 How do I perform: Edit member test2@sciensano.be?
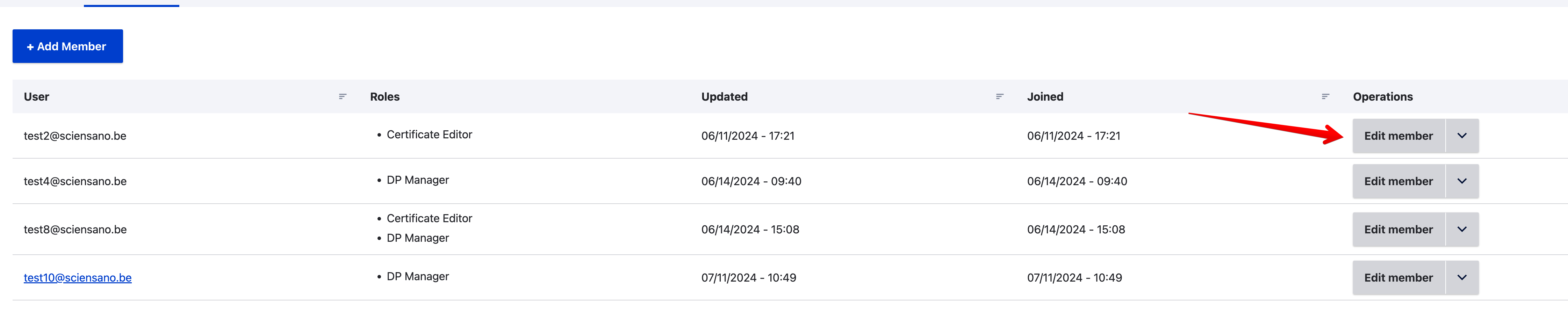click(x=1398, y=136)
